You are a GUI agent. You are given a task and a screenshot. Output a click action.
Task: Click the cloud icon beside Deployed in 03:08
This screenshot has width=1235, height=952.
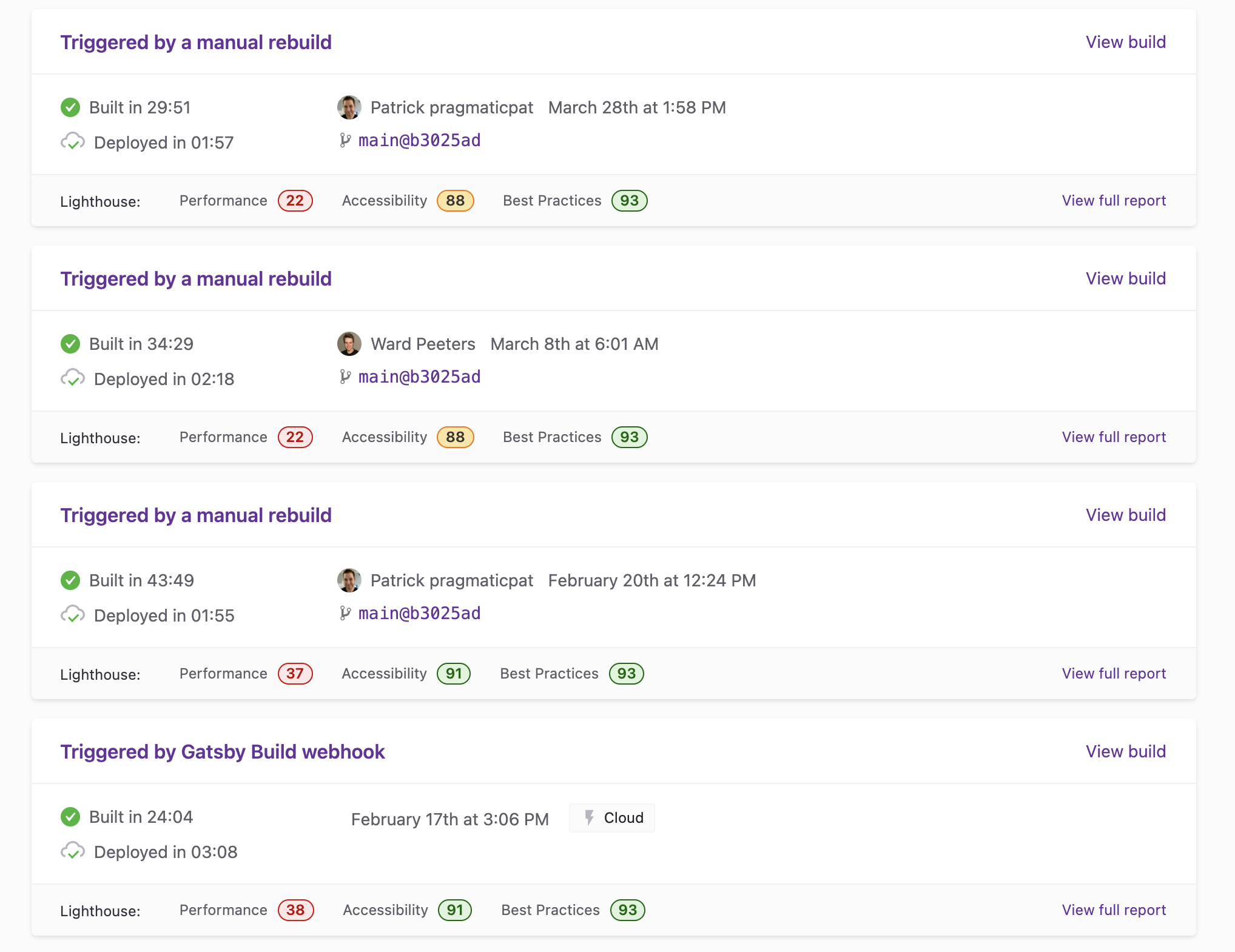[73, 851]
